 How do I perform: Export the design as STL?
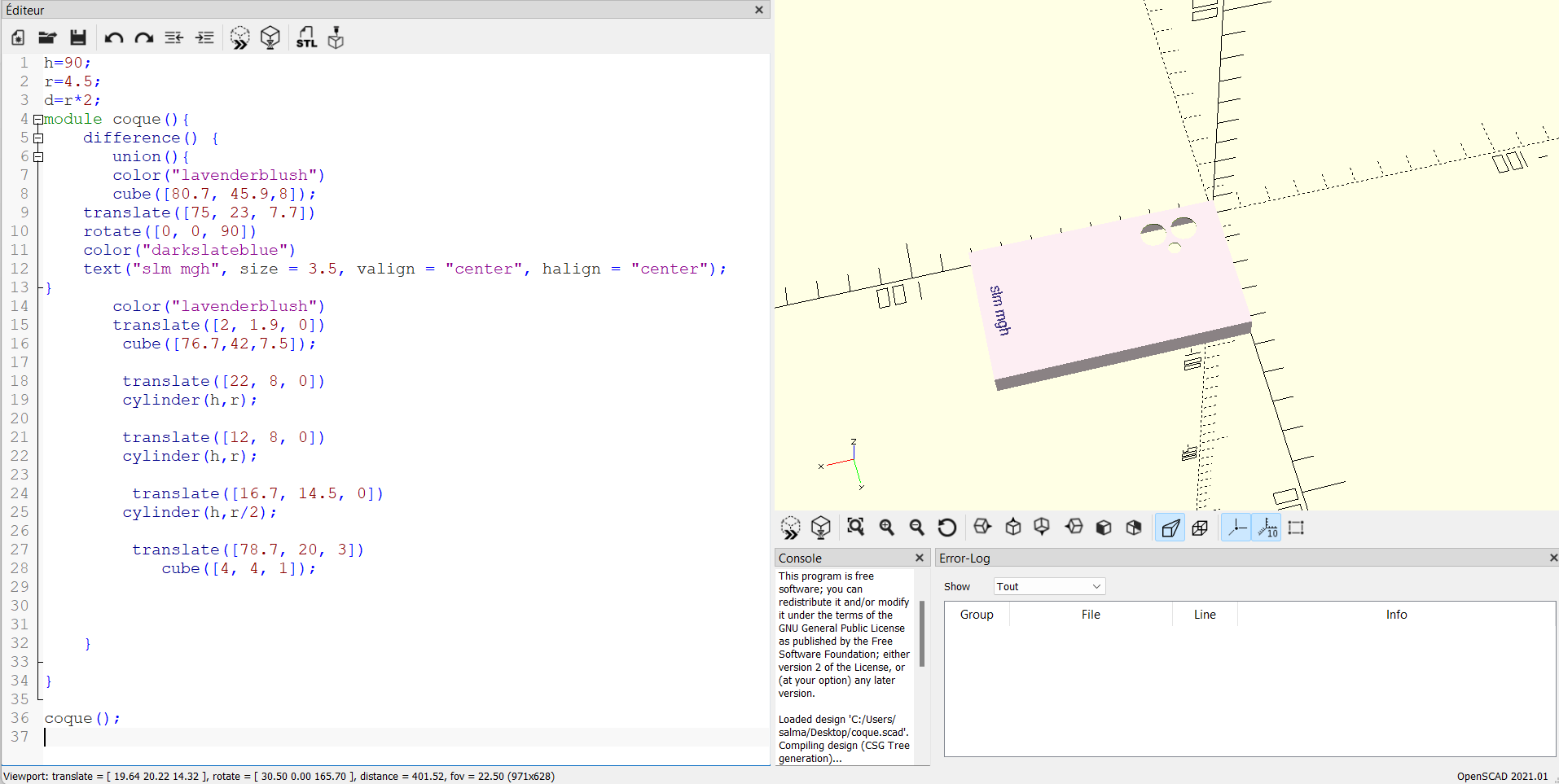[306, 37]
